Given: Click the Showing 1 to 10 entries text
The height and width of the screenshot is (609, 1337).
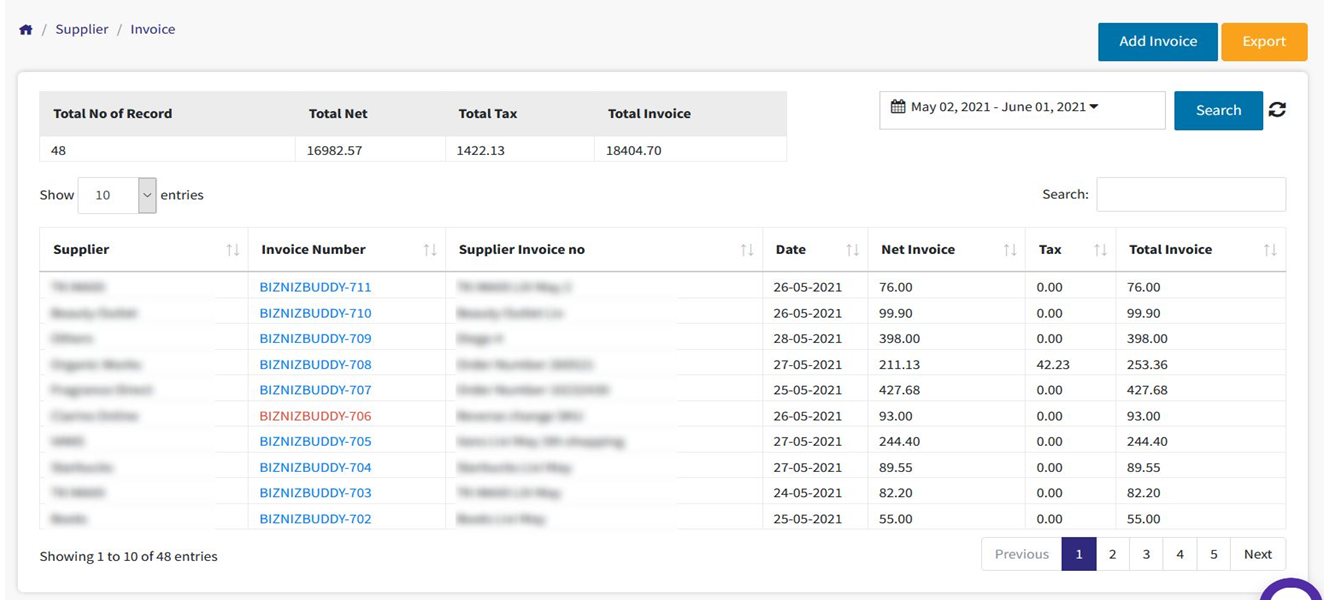Looking at the screenshot, I should pyautogui.click(x=128, y=557).
